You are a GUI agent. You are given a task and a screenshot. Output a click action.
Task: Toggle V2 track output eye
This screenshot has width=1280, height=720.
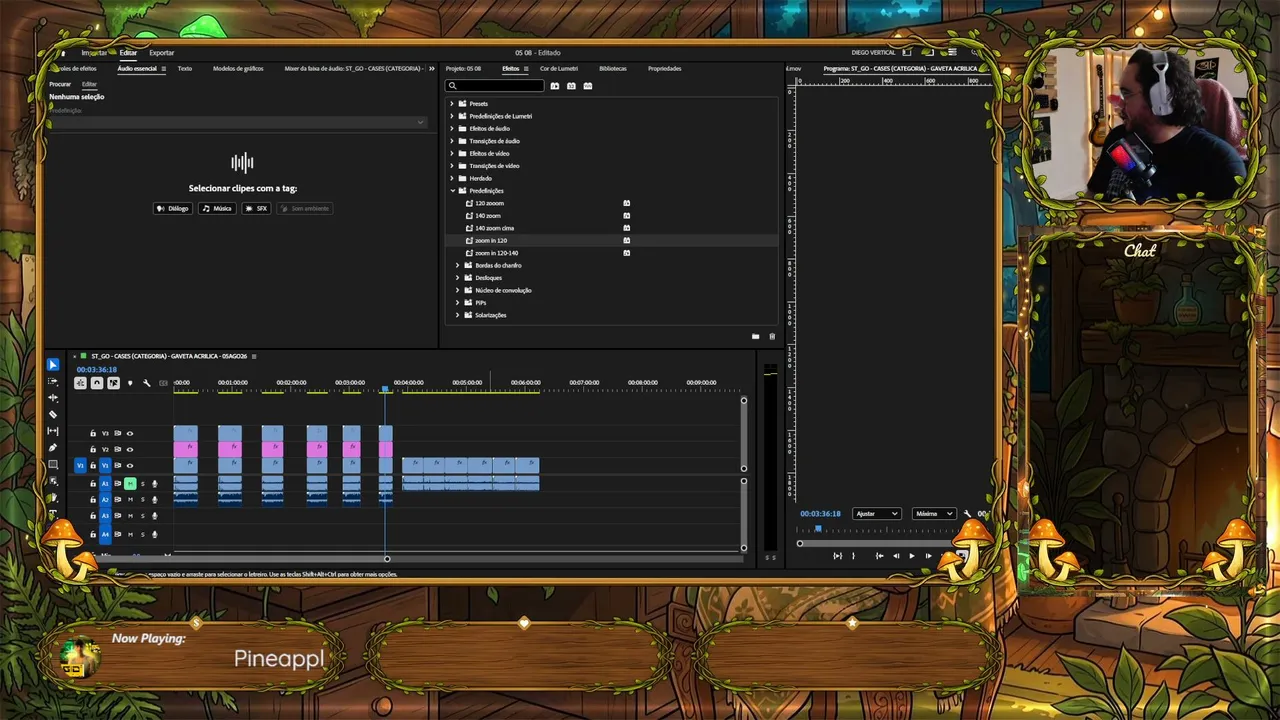(x=129, y=450)
